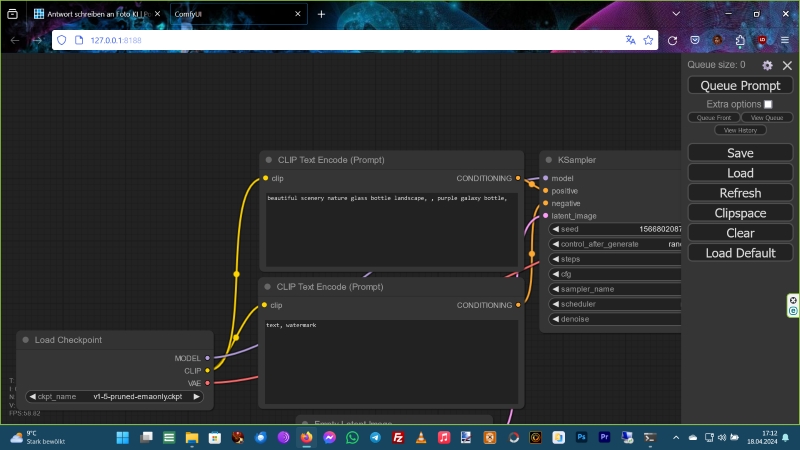Collapse the Load Checkpoint node dot
Screen dimensions: 800x450
[26, 340]
